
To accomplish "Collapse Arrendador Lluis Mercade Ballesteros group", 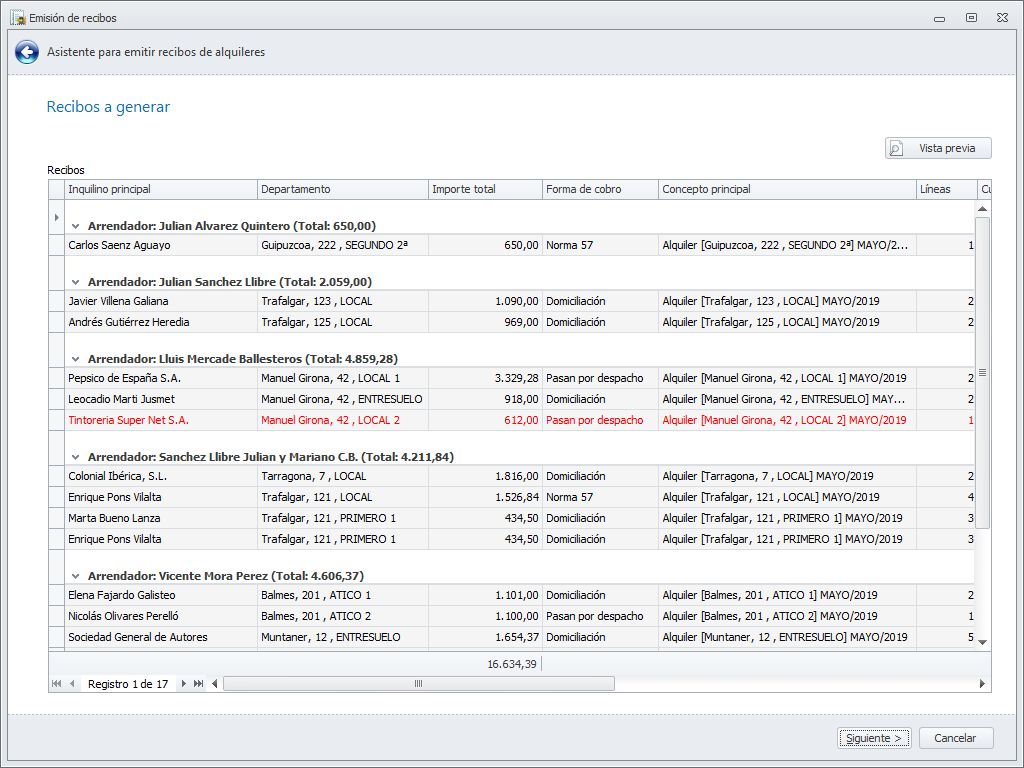I will pyautogui.click(x=75, y=359).
